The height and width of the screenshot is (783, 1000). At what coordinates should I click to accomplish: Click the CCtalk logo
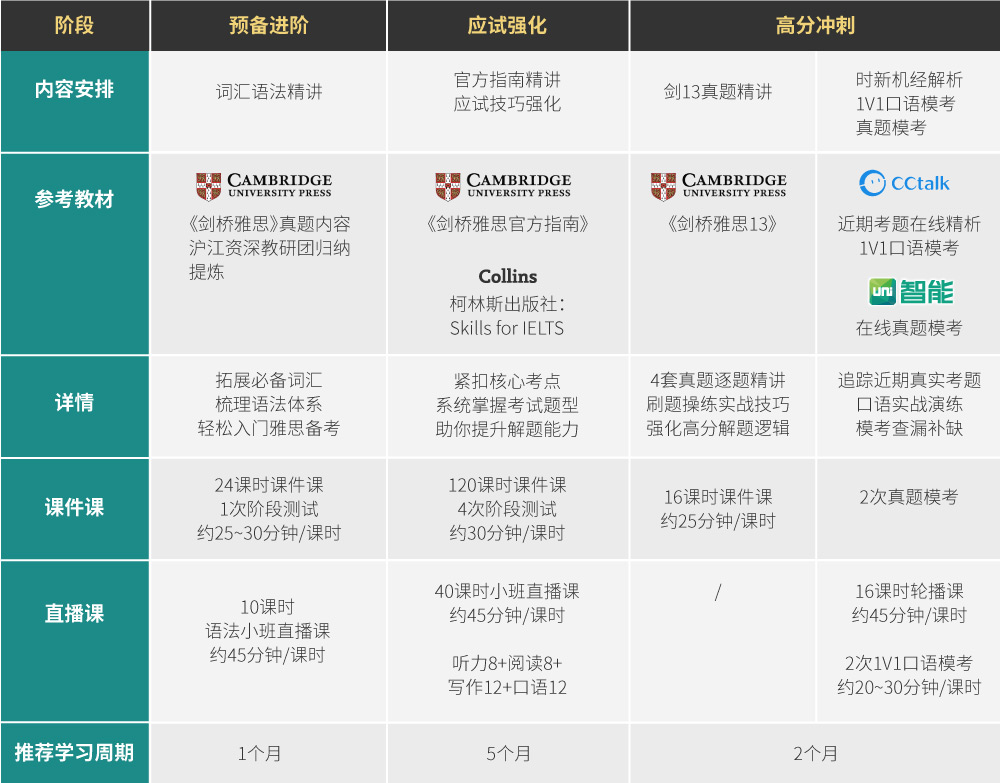pos(904,183)
